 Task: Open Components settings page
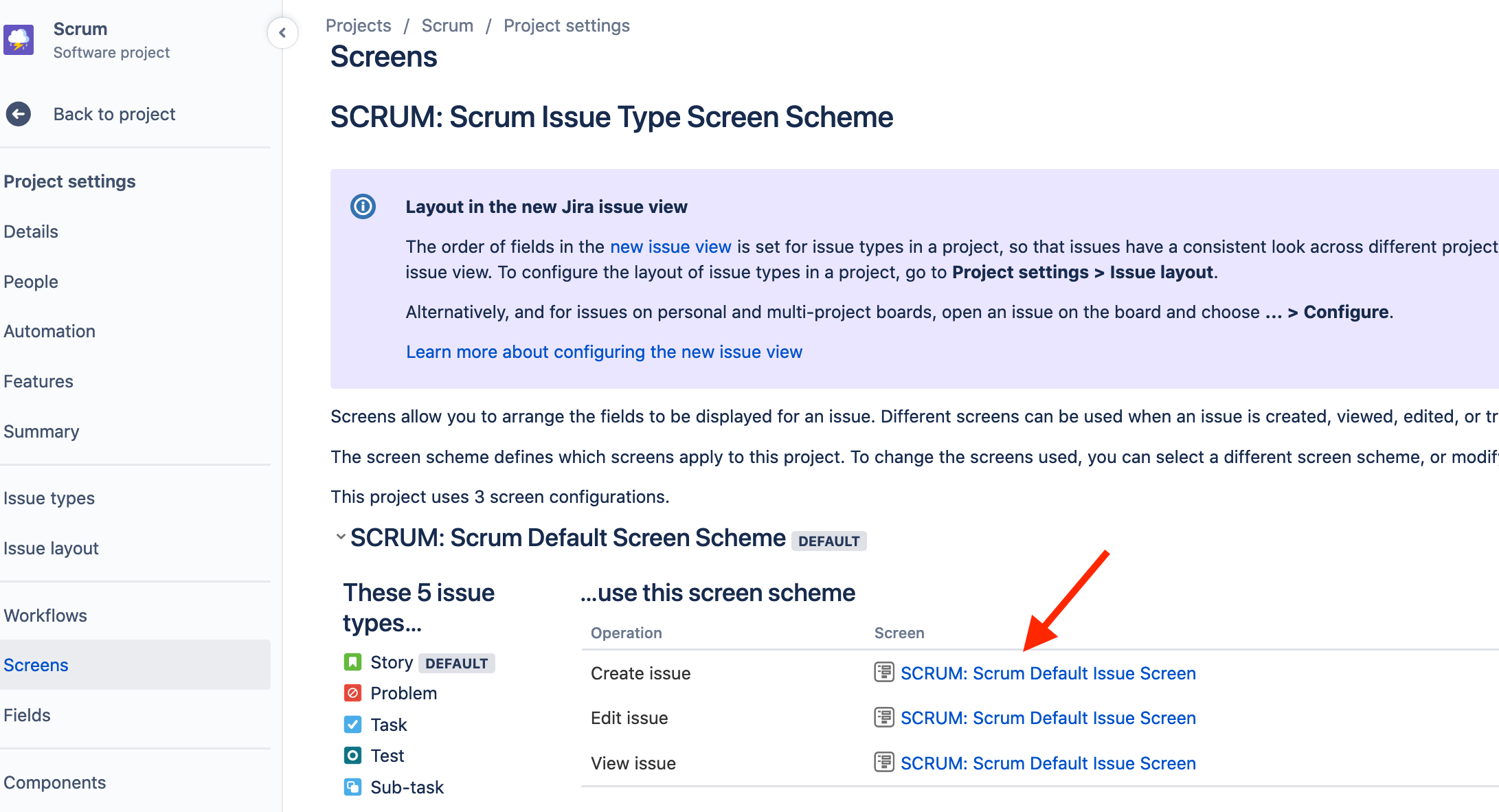[55, 782]
